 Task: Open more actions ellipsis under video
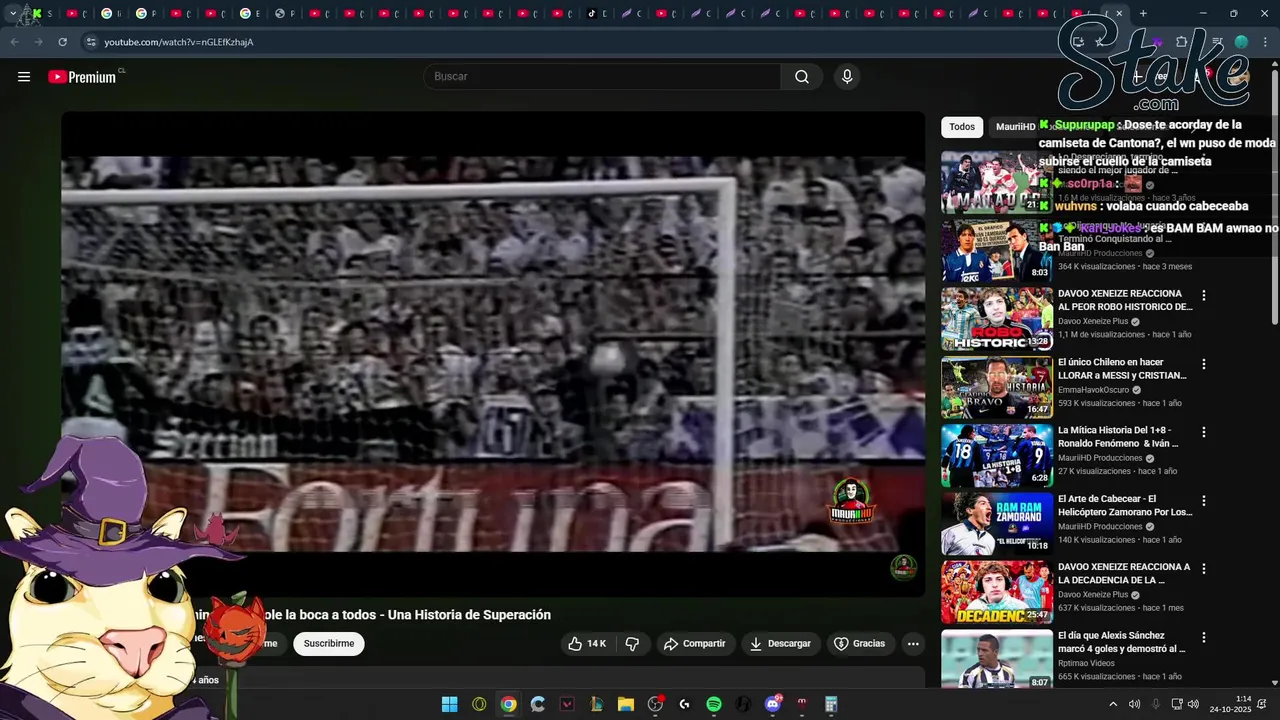coord(913,644)
